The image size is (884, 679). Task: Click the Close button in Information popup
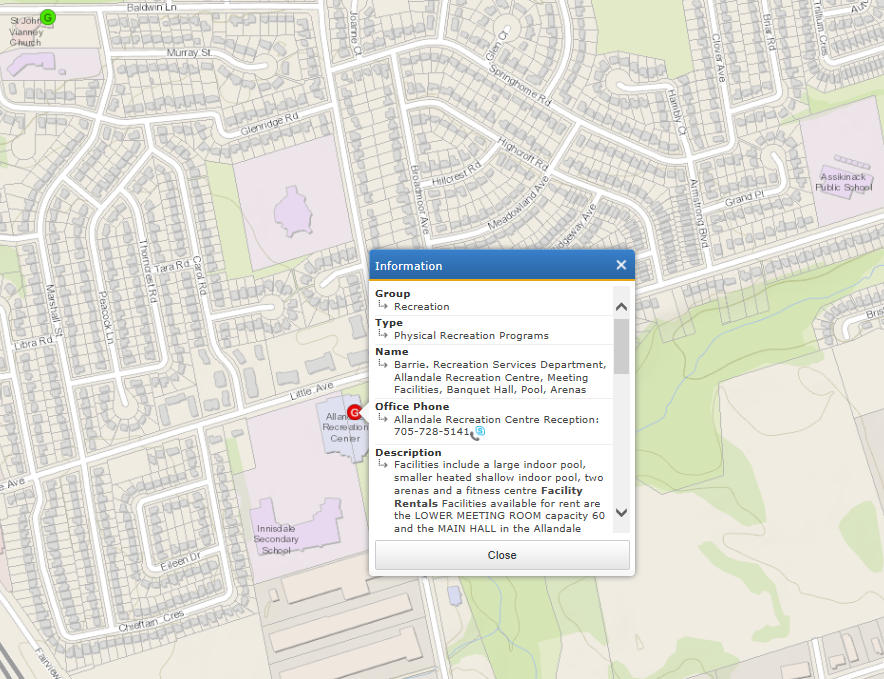click(502, 555)
